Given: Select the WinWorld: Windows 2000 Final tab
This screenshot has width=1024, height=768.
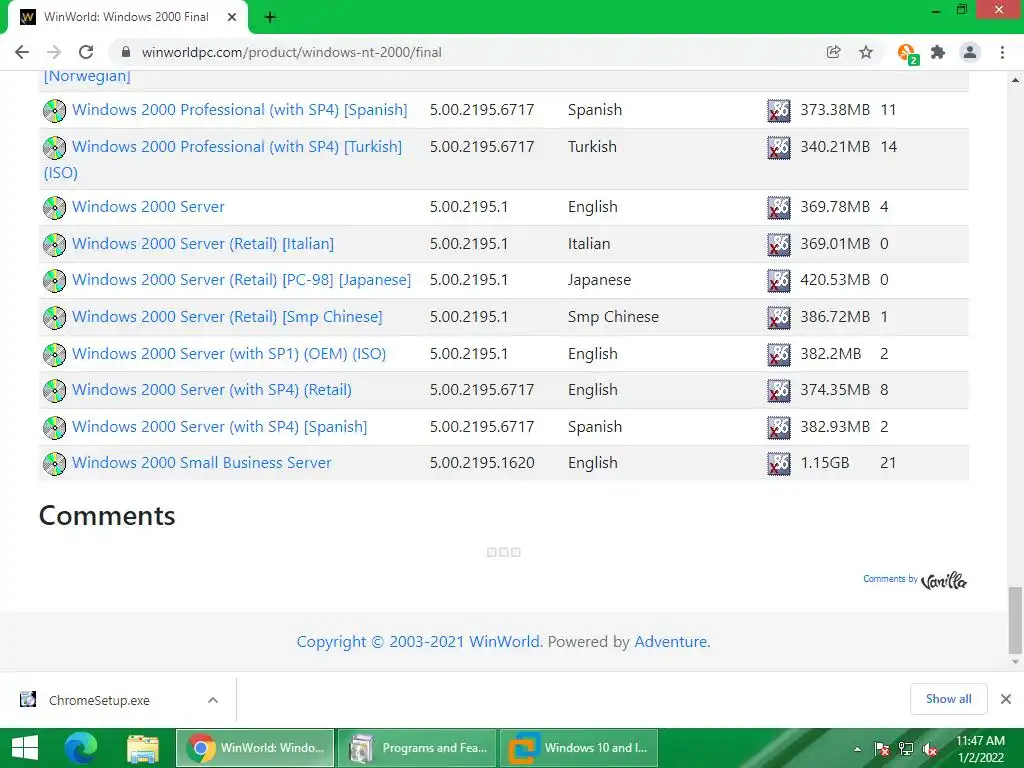Looking at the screenshot, I should click(127, 17).
